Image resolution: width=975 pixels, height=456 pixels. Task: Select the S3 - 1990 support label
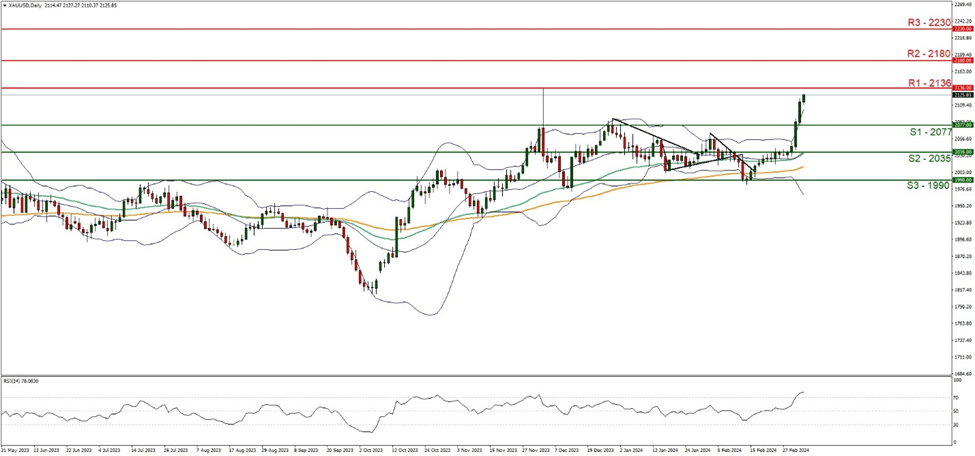click(x=928, y=186)
